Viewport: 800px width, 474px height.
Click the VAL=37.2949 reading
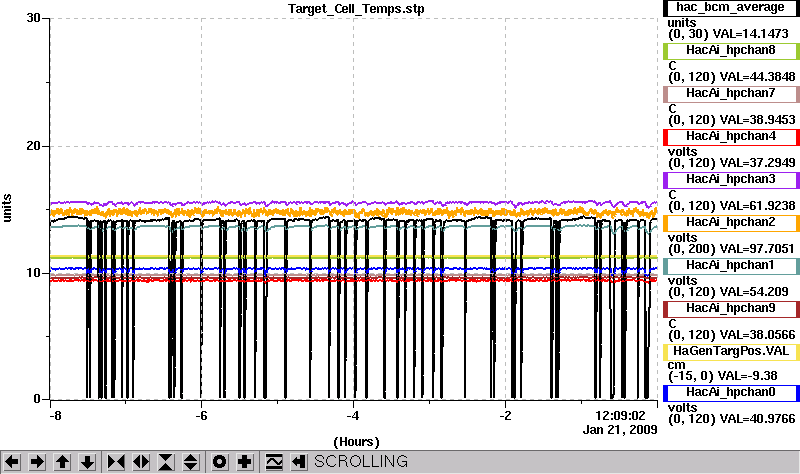pos(757,163)
